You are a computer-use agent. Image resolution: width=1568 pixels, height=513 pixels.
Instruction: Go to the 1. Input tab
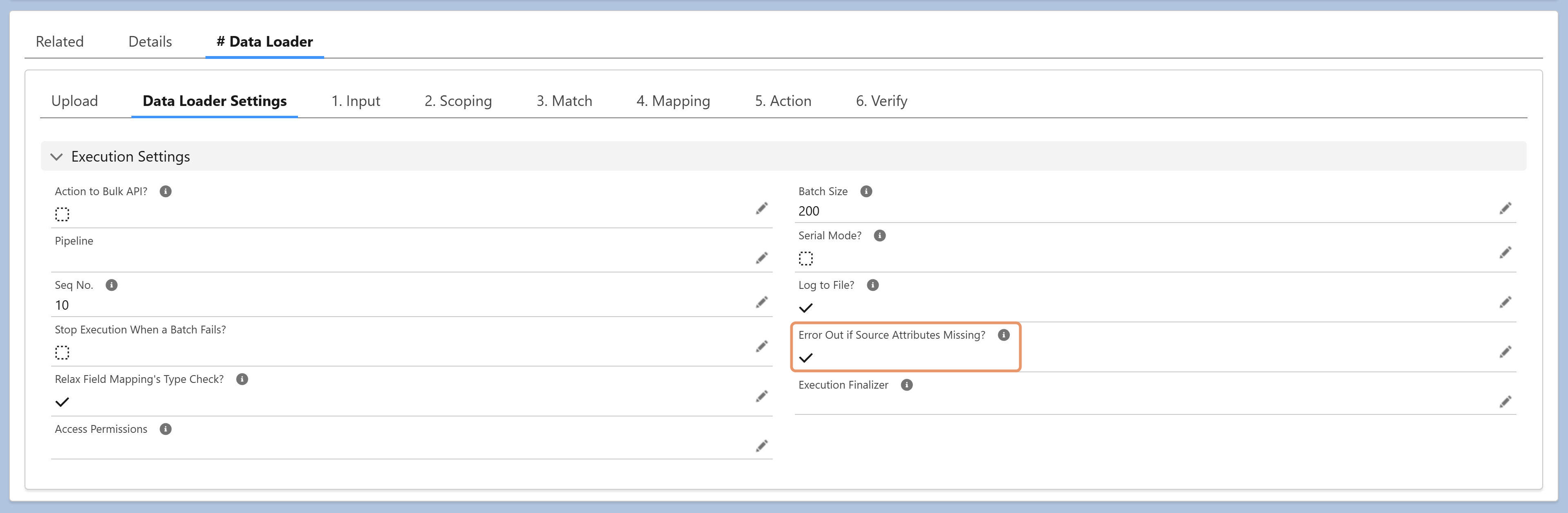[x=356, y=101]
